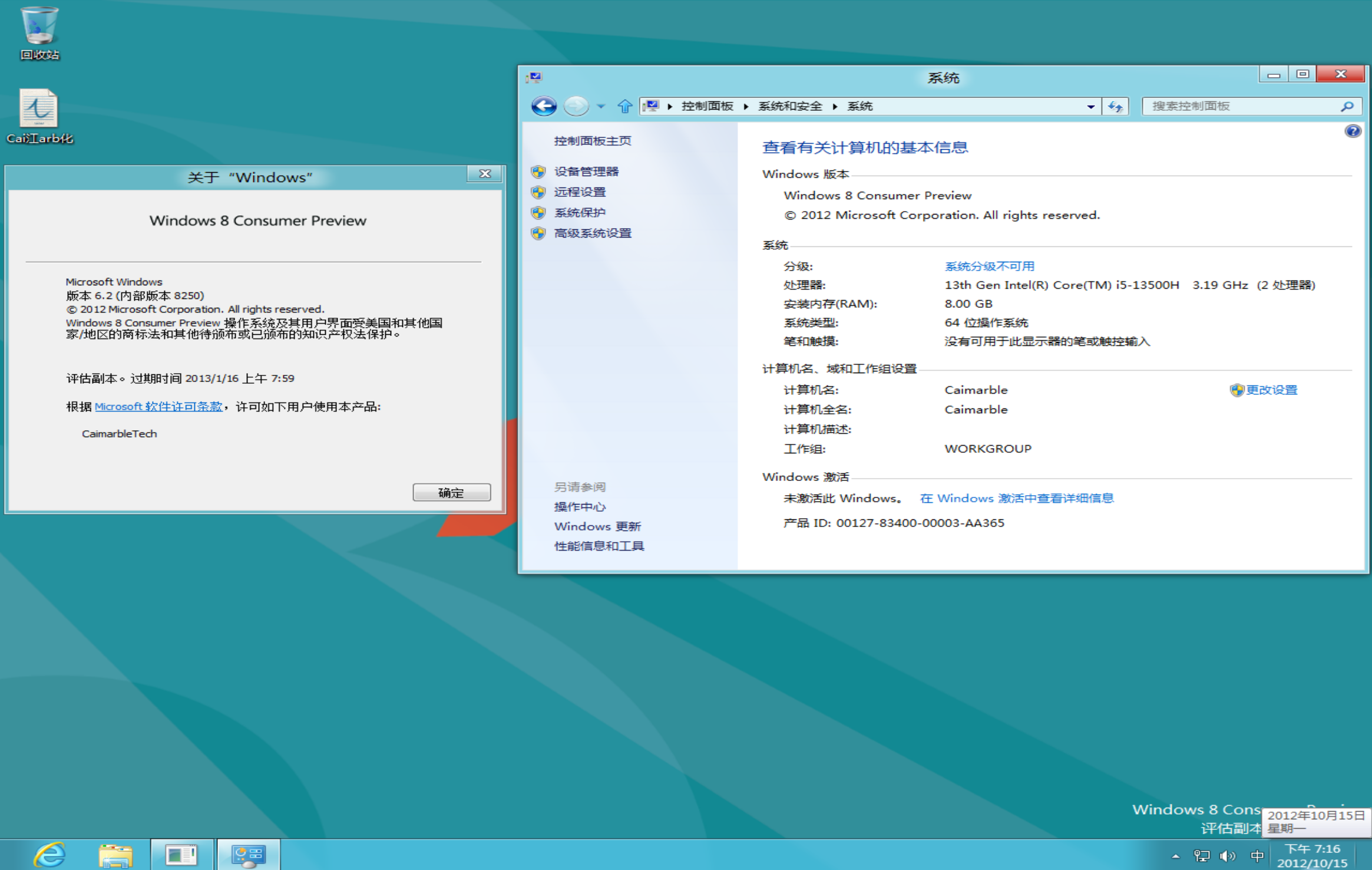The height and width of the screenshot is (870, 1372).
Task: Click the back navigation arrow
Action: click(x=544, y=106)
